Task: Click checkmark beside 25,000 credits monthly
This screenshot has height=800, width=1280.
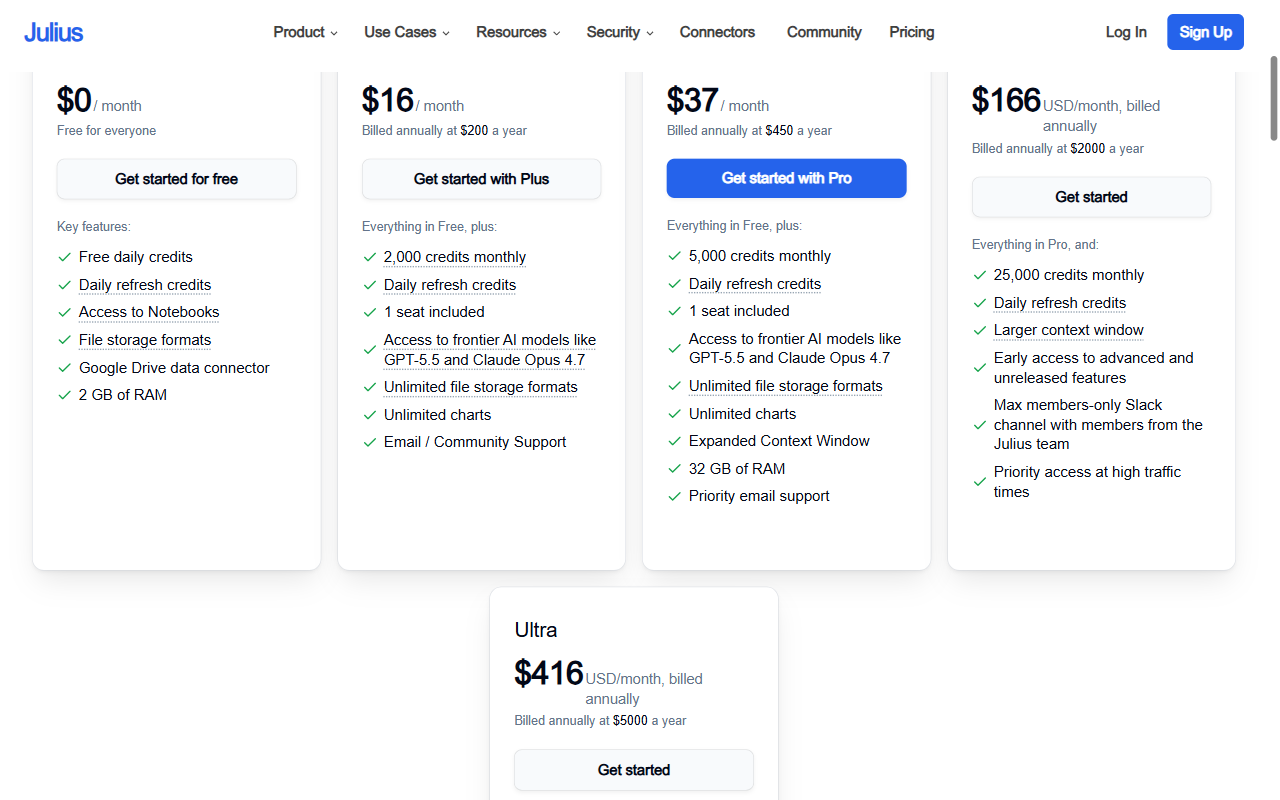Action: [x=980, y=275]
